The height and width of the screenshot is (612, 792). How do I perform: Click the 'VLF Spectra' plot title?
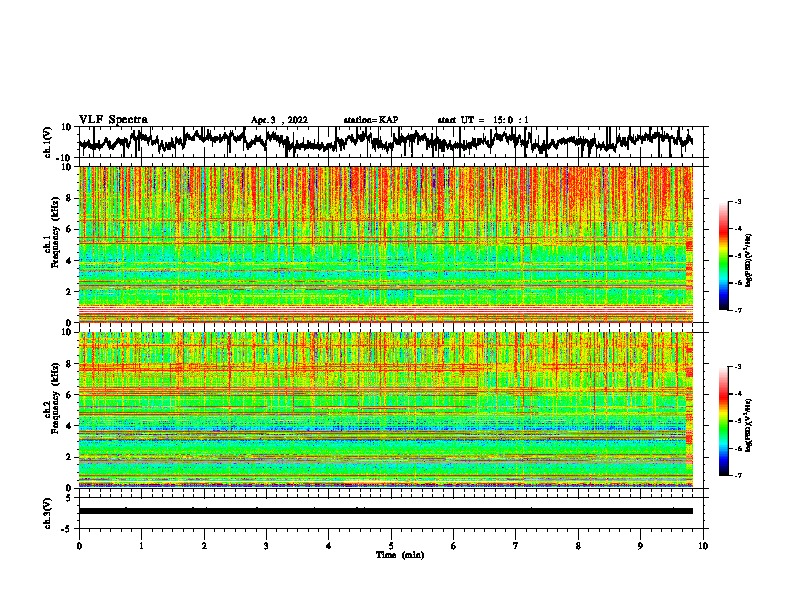click(113, 120)
